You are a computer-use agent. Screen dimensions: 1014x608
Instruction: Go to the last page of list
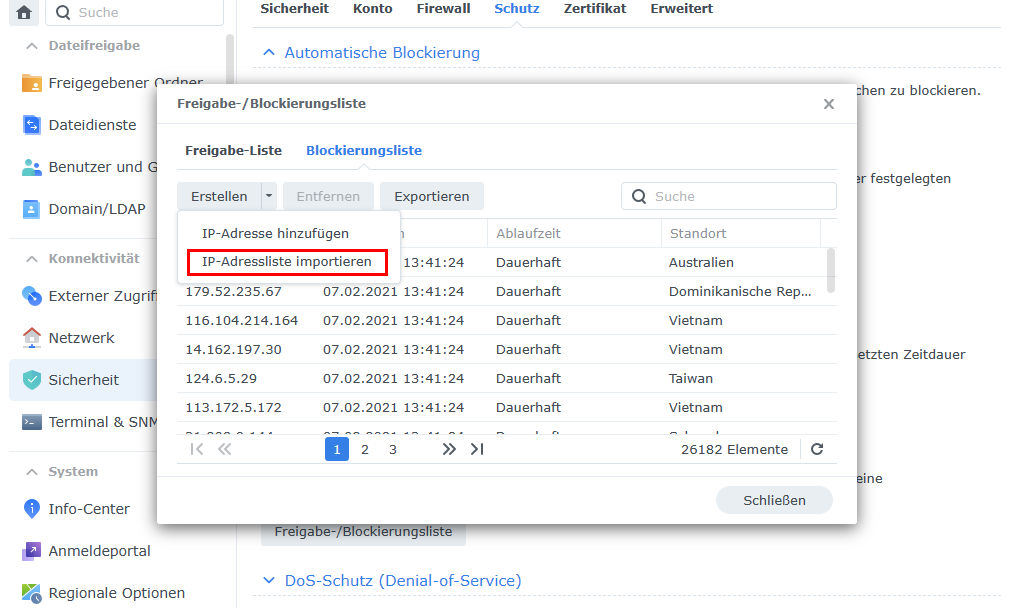477,450
